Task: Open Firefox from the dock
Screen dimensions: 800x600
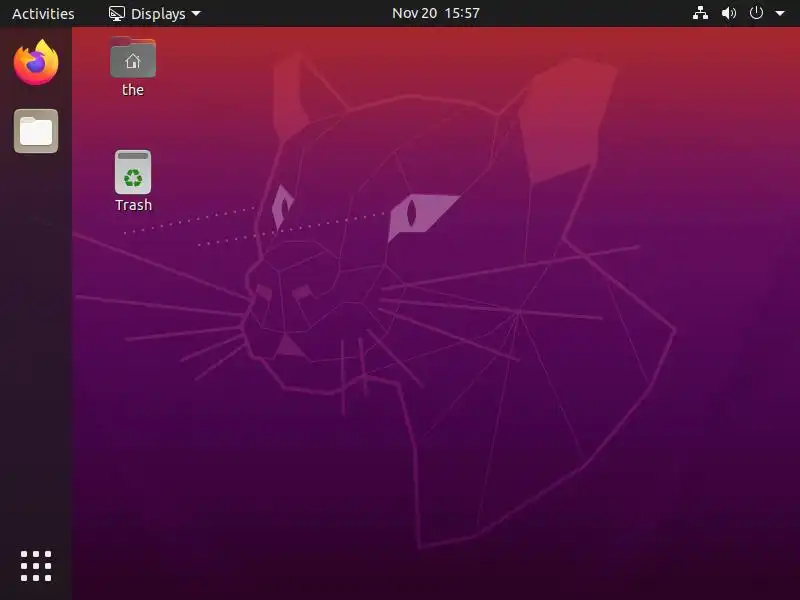Action: click(36, 62)
